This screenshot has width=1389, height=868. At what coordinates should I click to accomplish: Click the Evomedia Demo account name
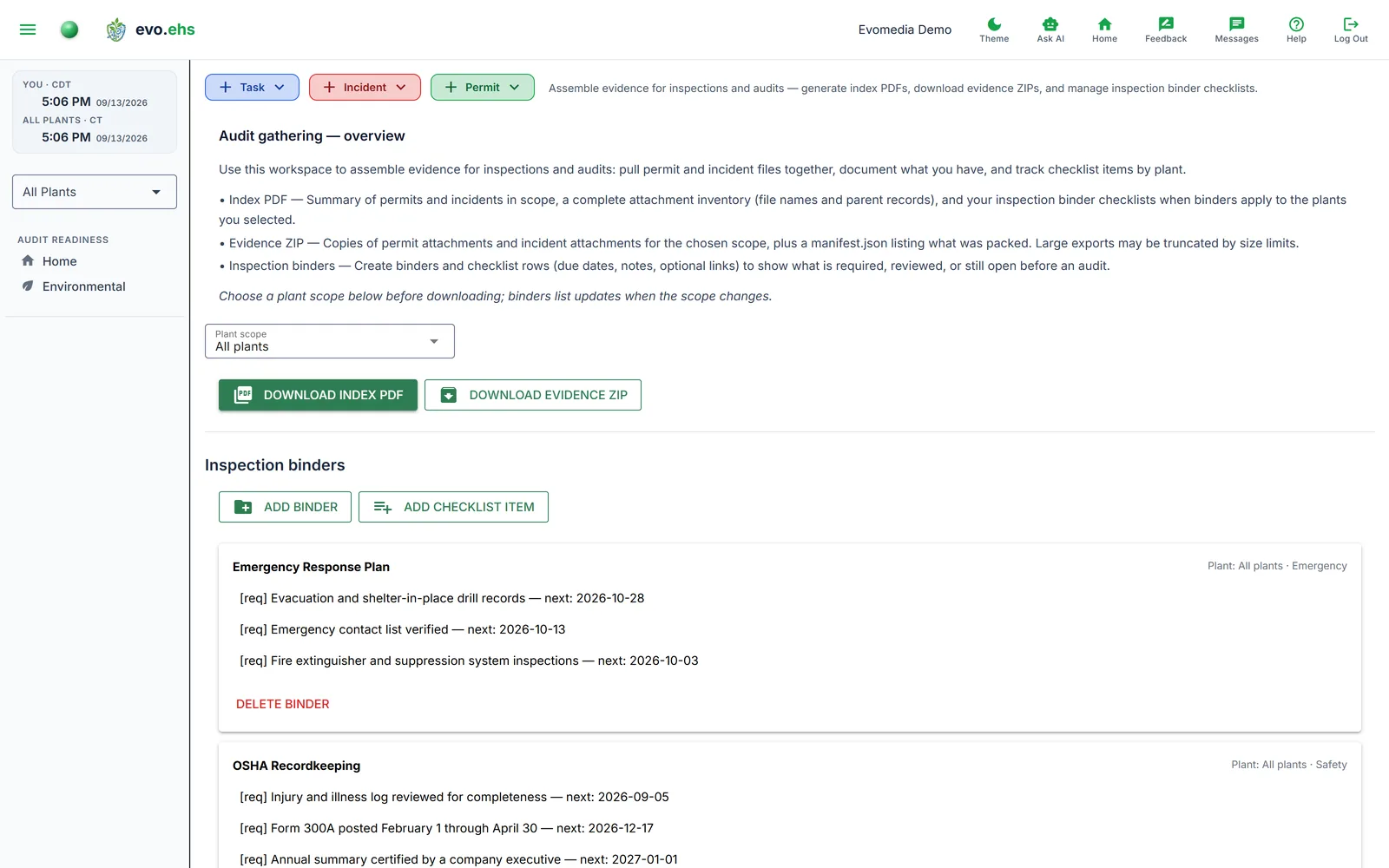tap(905, 30)
